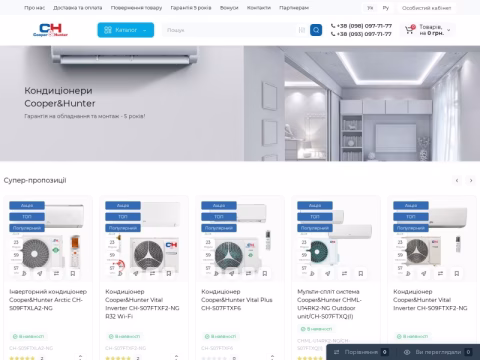Click compare arrows on Vital Inverter CH-S09FTXF2-NG card

tap(440, 273)
